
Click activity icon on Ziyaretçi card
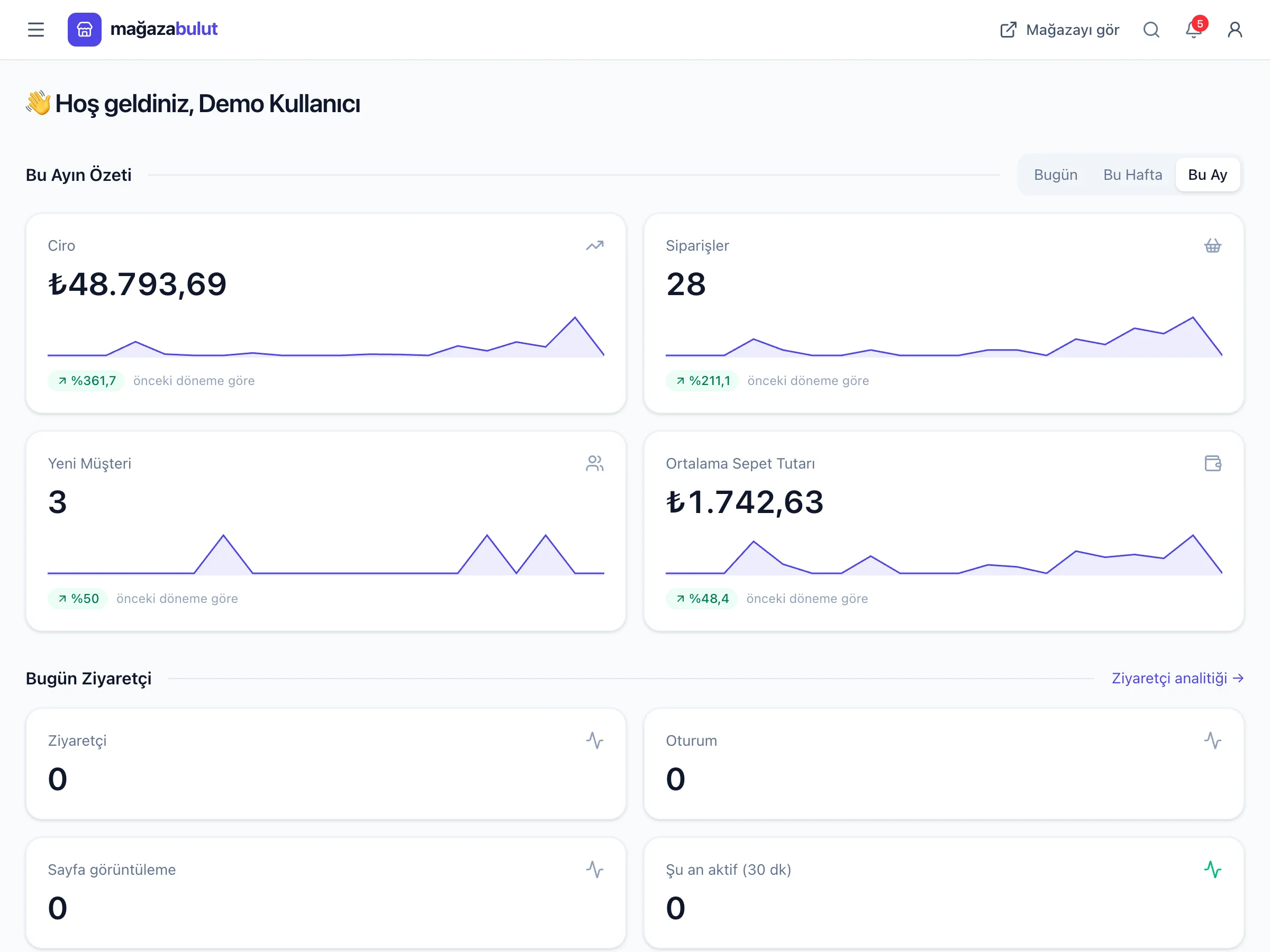[x=595, y=740]
